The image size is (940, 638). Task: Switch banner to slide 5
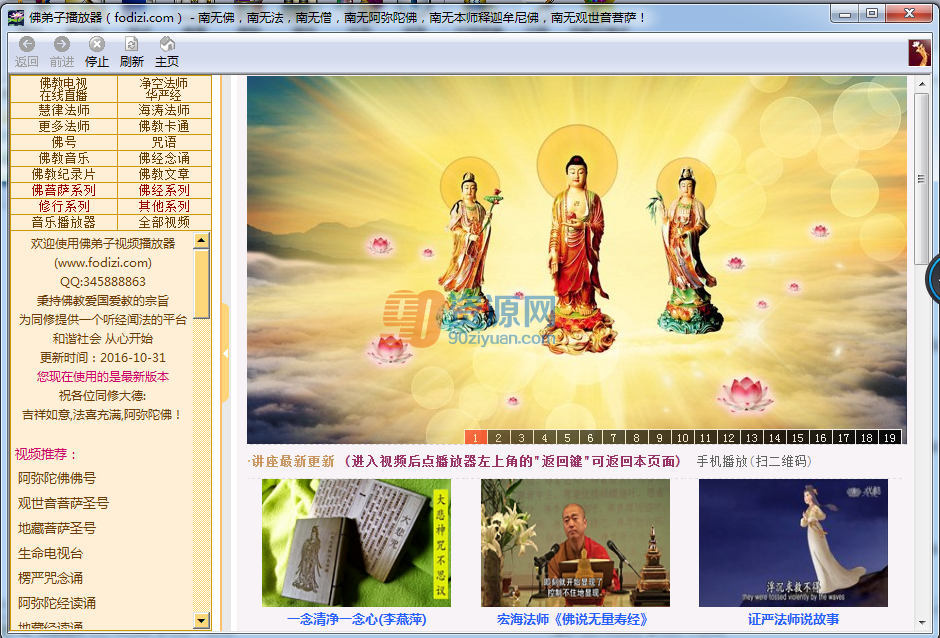[x=568, y=438]
